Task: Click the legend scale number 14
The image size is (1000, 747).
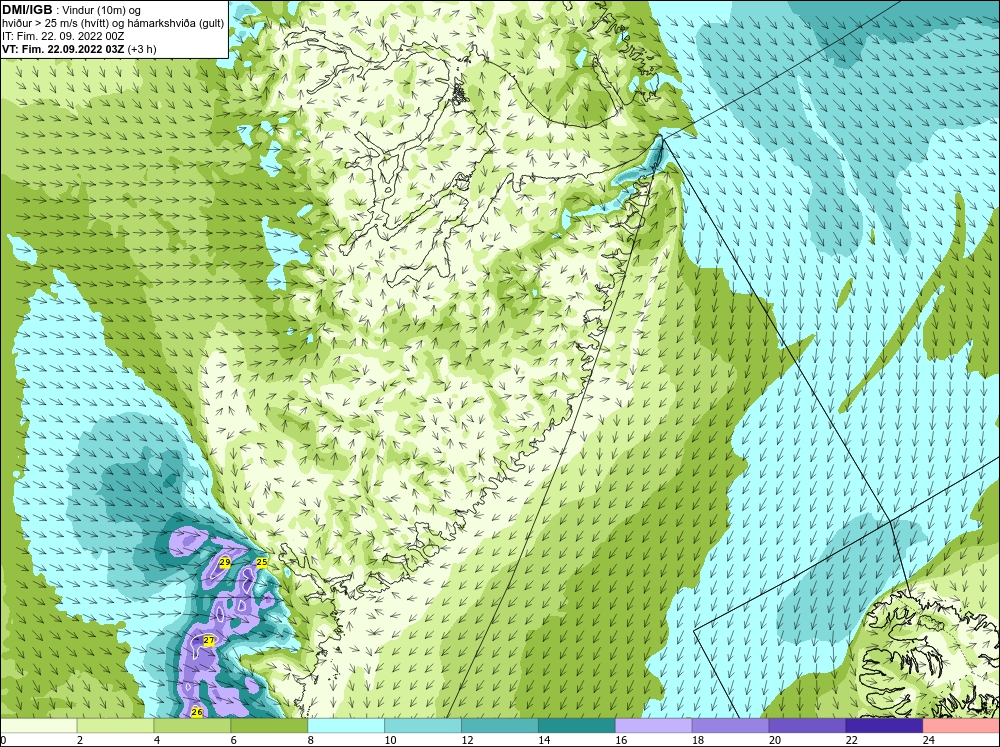Action: [x=545, y=740]
